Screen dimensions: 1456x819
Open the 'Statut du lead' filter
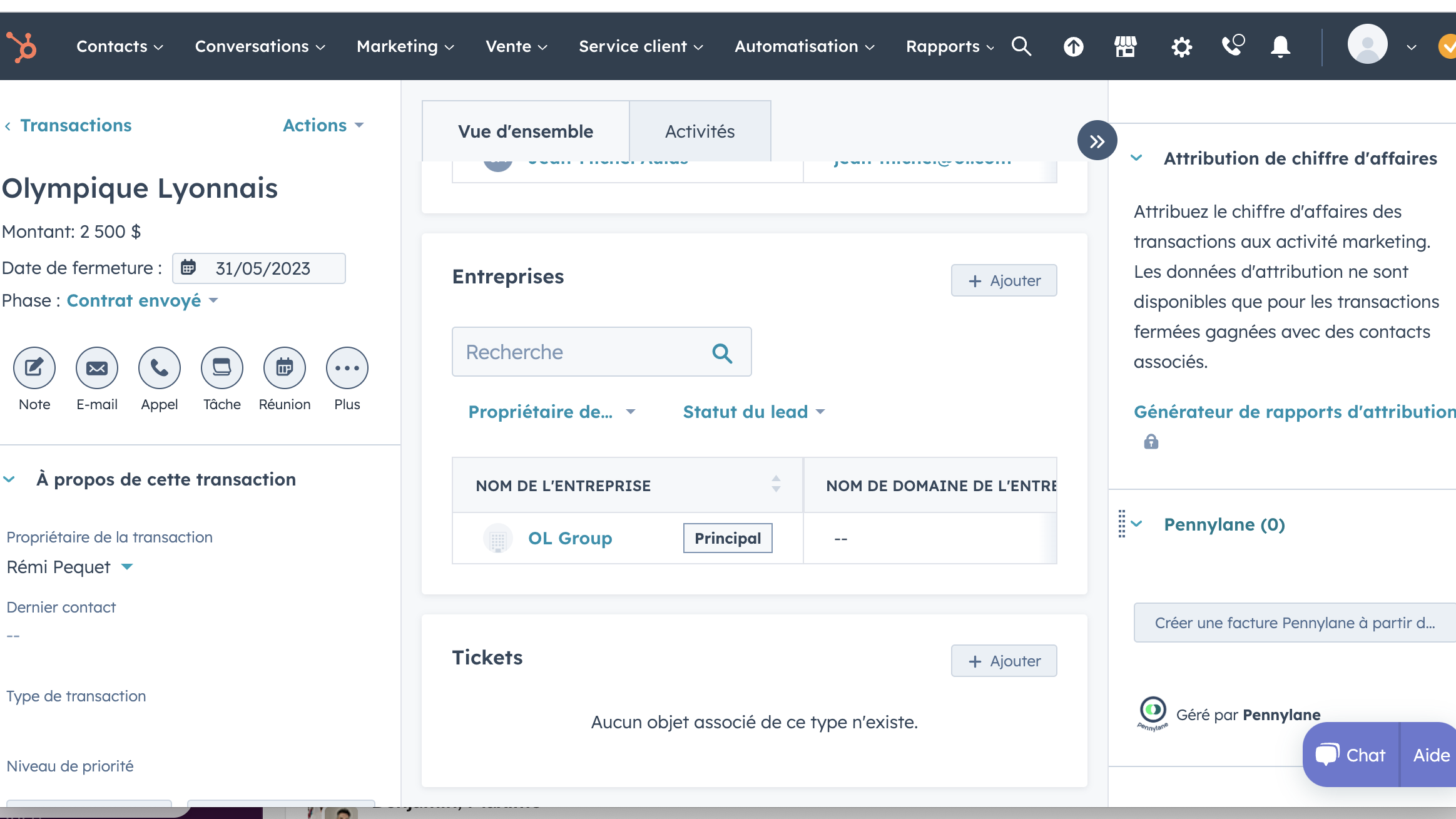(753, 412)
